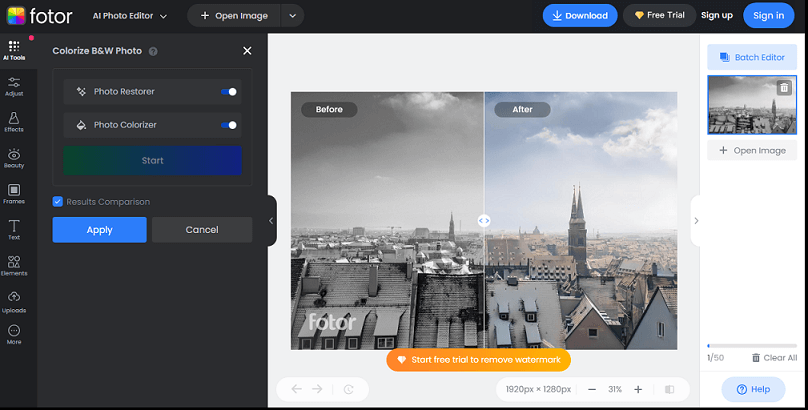808x410 pixels.
Task: Click the Sign up link
Action: coord(717,15)
